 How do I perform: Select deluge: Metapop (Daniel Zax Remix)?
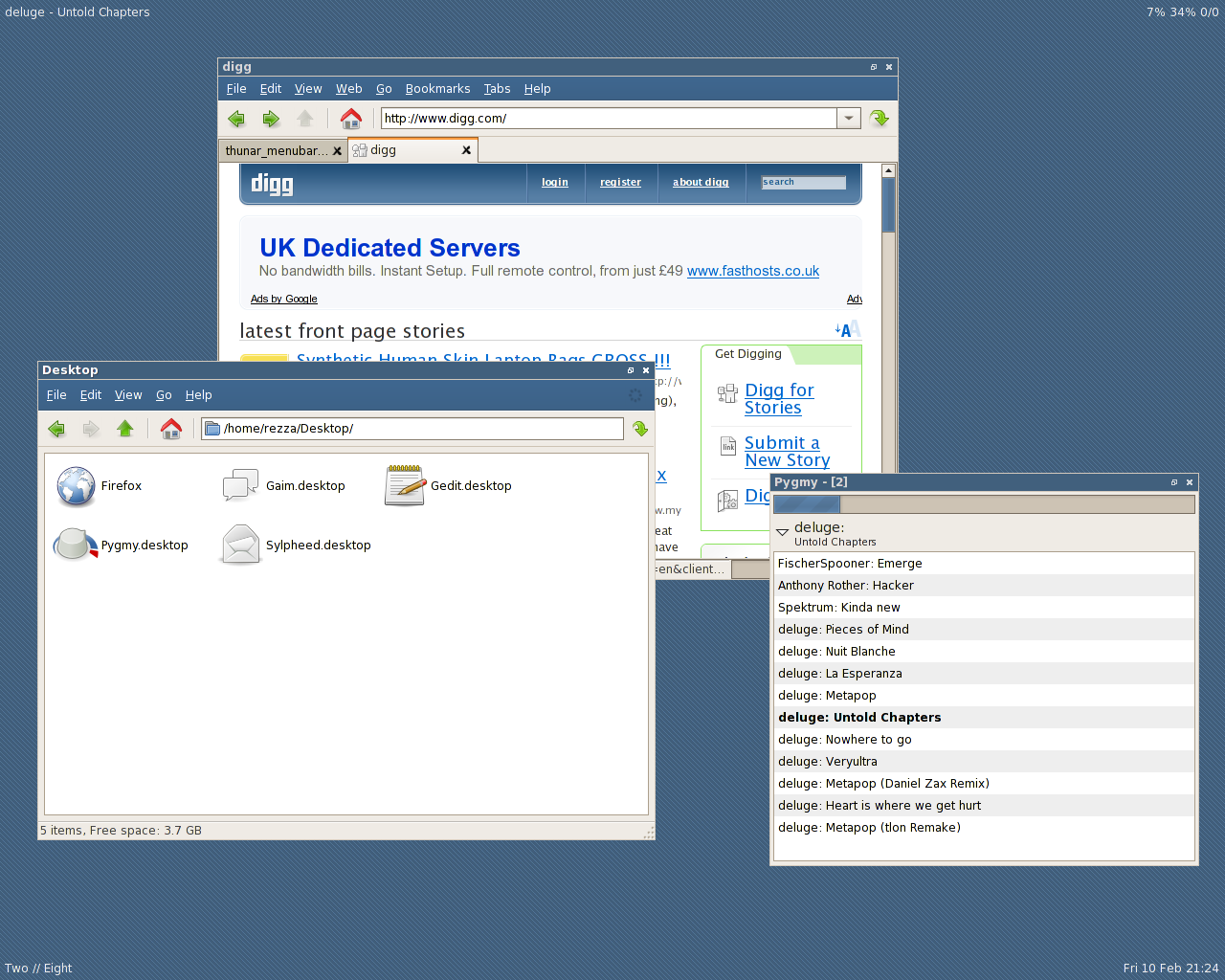tap(984, 784)
